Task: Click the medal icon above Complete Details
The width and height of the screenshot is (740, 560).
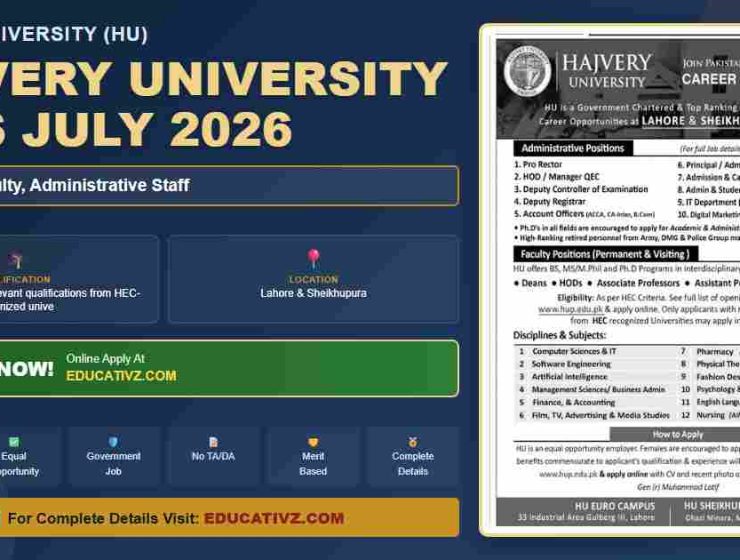Action: pos(413,442)
